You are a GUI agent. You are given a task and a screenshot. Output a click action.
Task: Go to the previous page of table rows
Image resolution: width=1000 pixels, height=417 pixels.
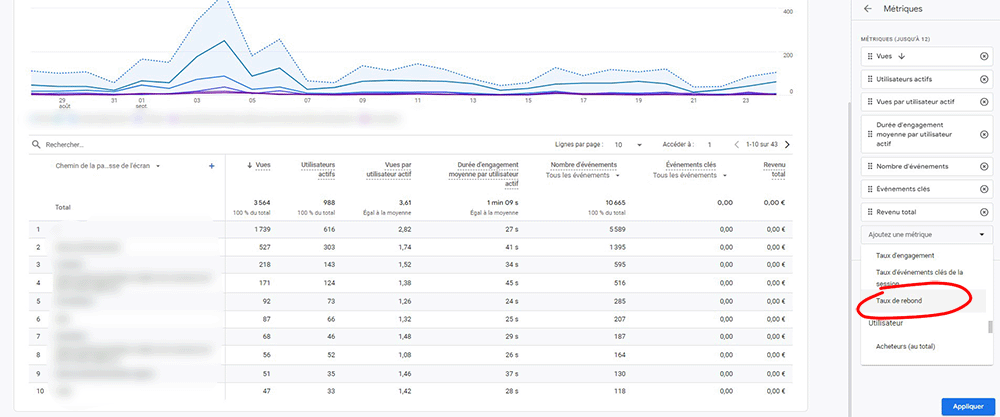tap(737, 145)
